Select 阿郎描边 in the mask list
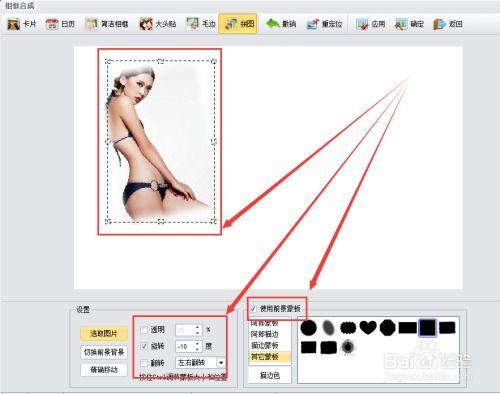The image size is (500, 394). [x=265, y=334]
